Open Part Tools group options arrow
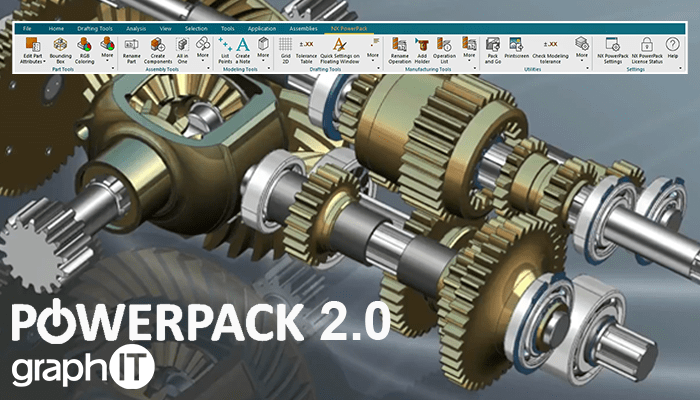 tap(113, 69)
